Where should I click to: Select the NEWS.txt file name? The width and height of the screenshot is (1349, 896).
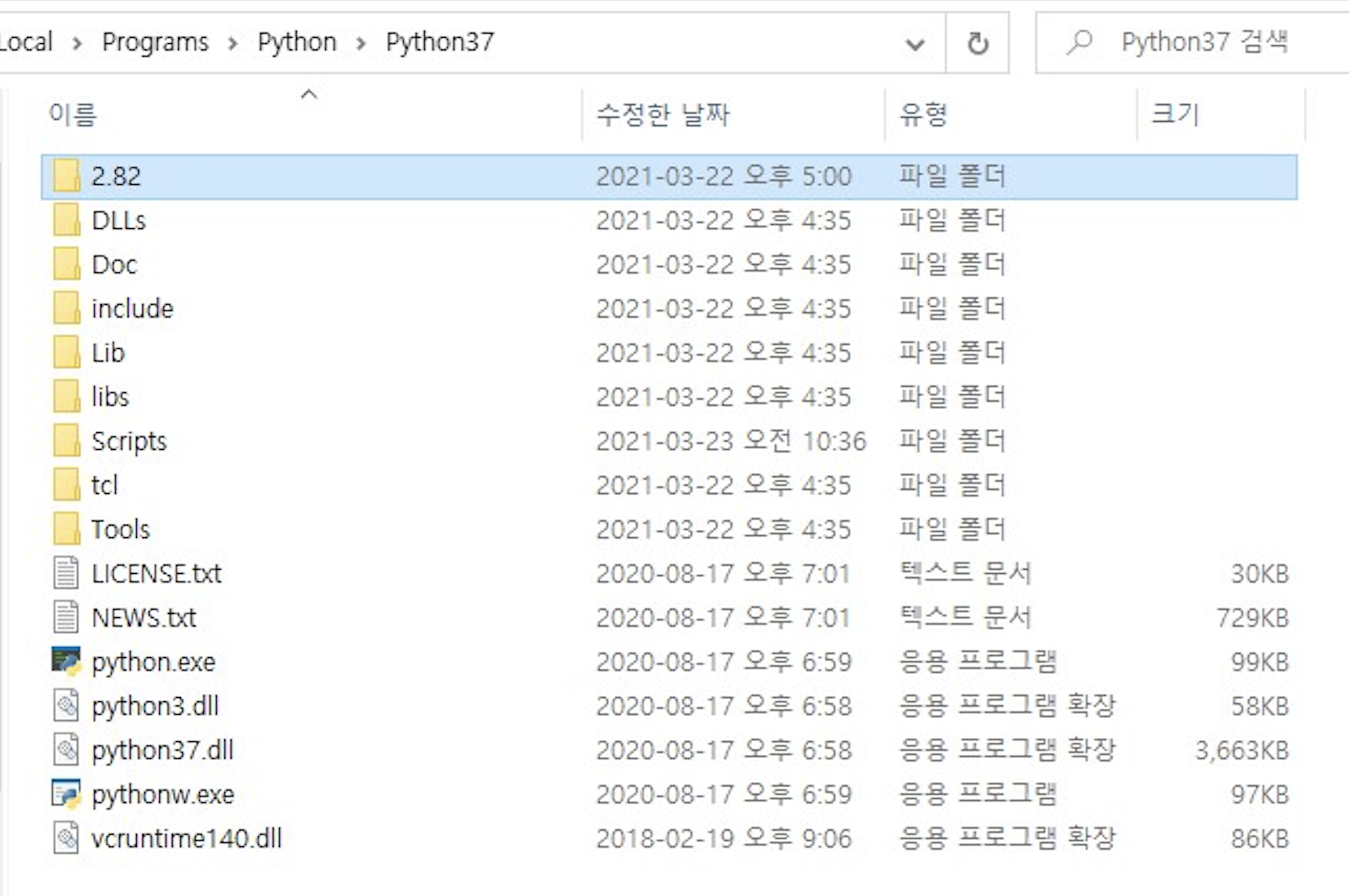click(144, 618)
